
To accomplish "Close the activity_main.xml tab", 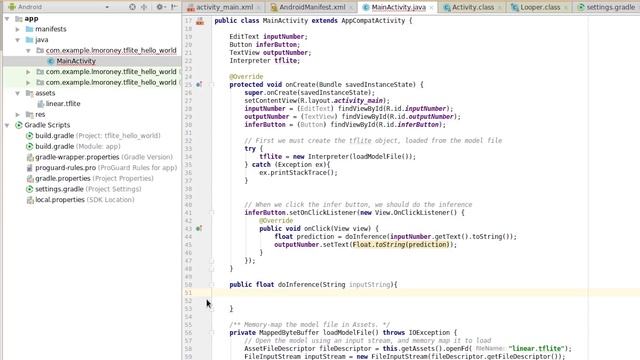I will point(258,7).
